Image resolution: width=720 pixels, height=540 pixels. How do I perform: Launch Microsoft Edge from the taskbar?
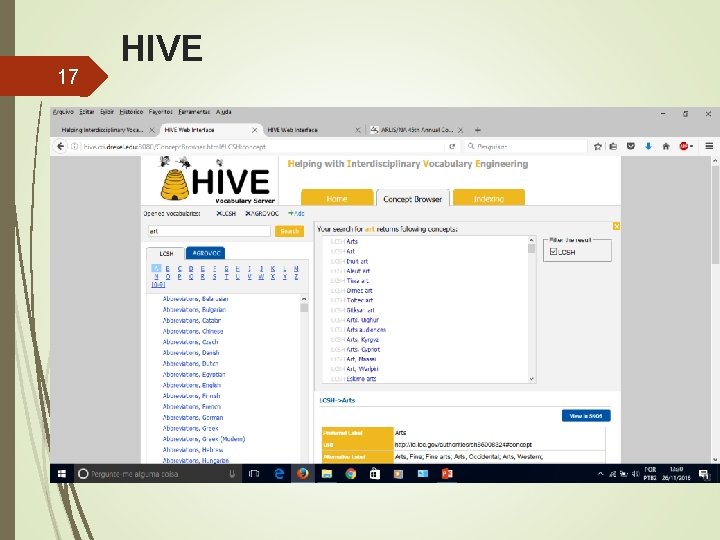point(279,474)
